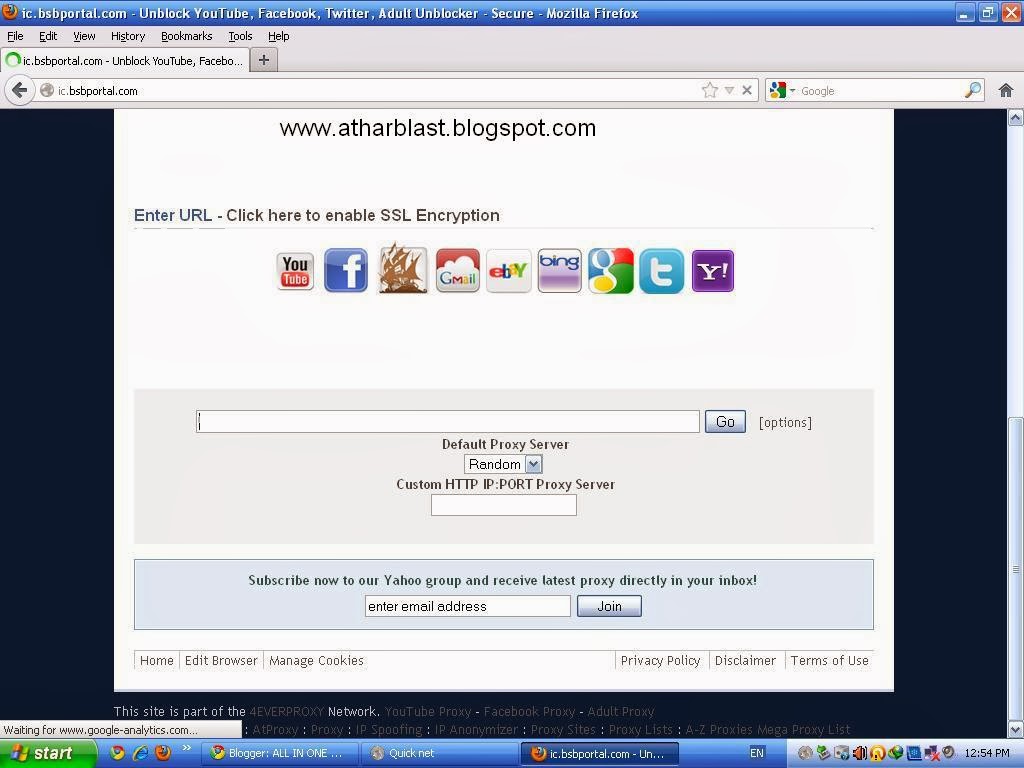Open the Default Proxy Server Random dropdown

click(503, 464)
